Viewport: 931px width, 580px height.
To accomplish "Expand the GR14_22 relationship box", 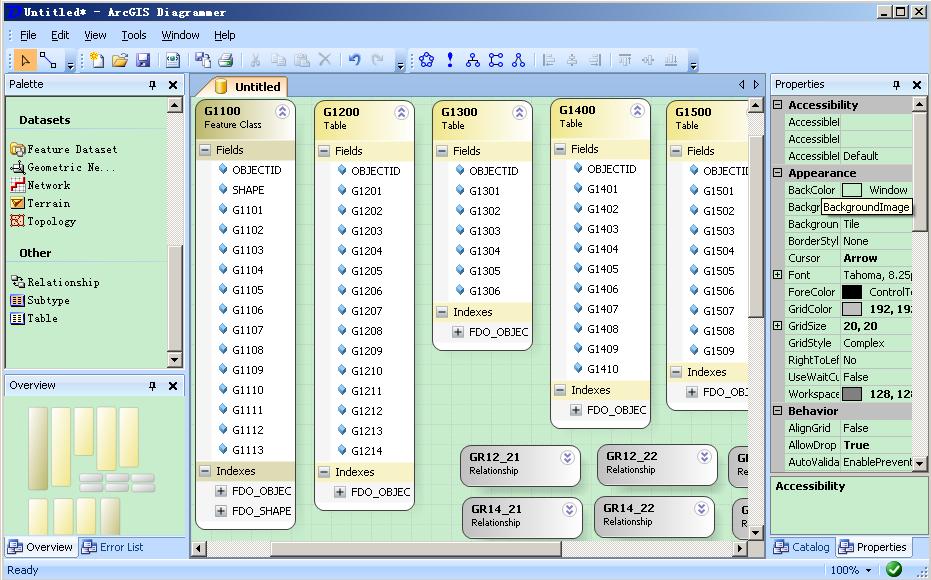I will pyautogui.click(x=701, y=508).
